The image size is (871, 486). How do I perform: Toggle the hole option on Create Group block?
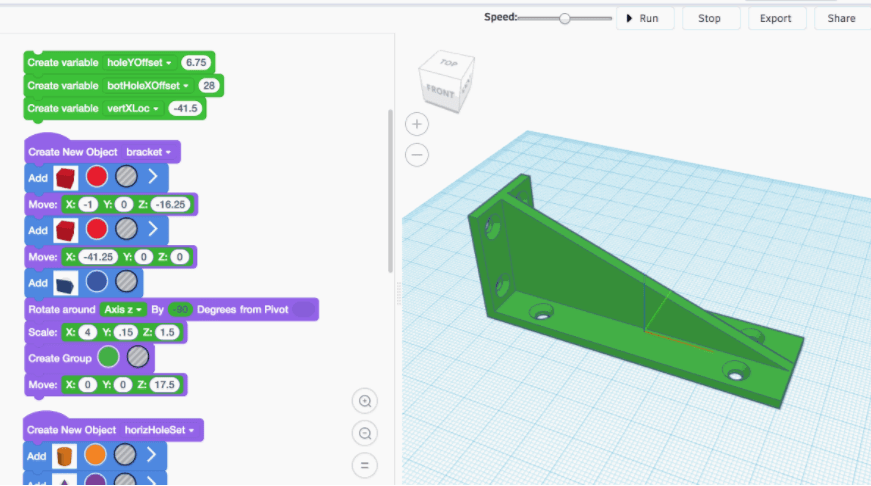[x=138, y=357]
